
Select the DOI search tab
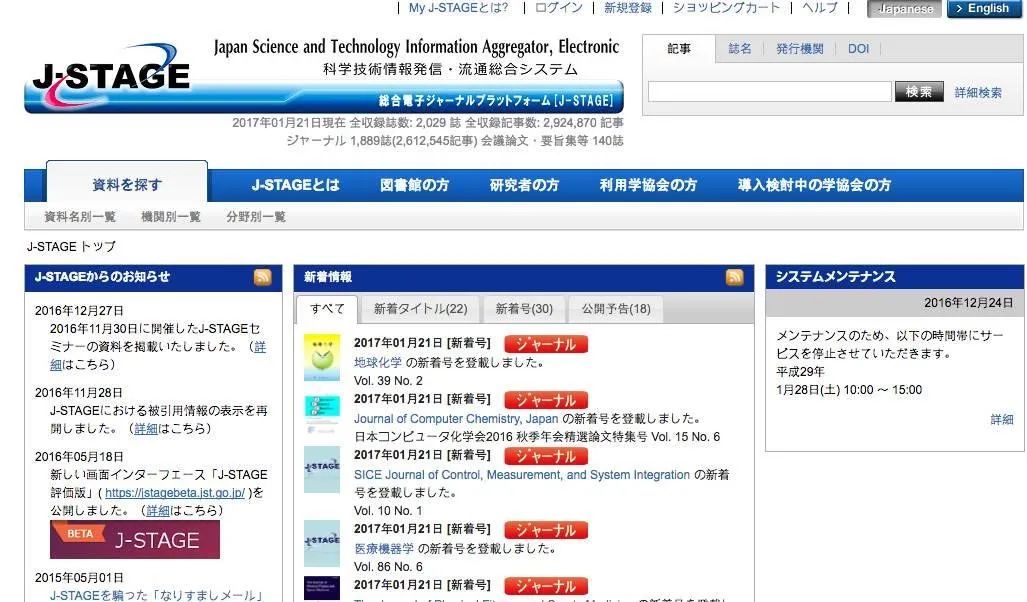(858, 49)
